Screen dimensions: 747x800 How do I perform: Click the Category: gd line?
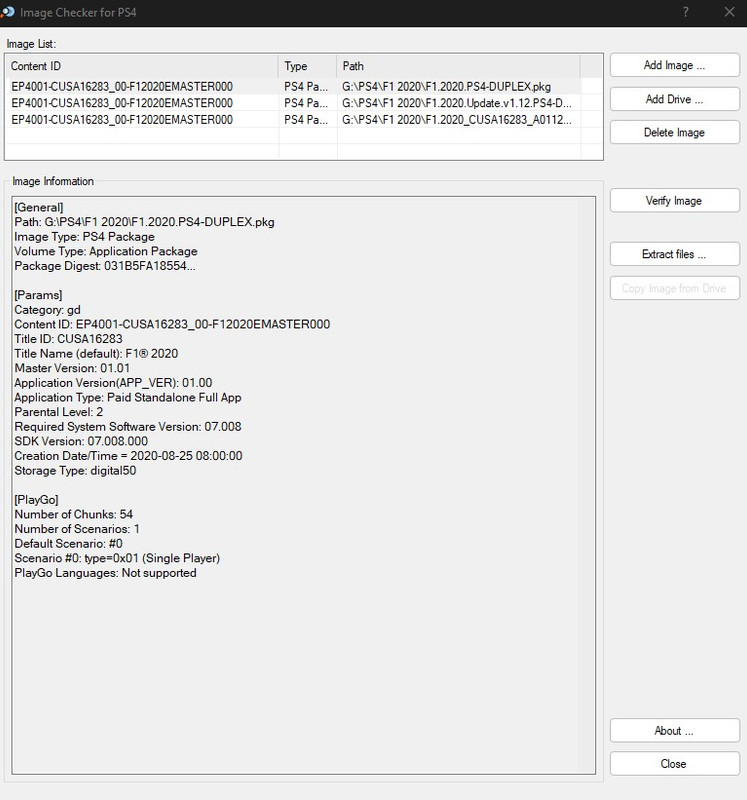coord(47,310)
